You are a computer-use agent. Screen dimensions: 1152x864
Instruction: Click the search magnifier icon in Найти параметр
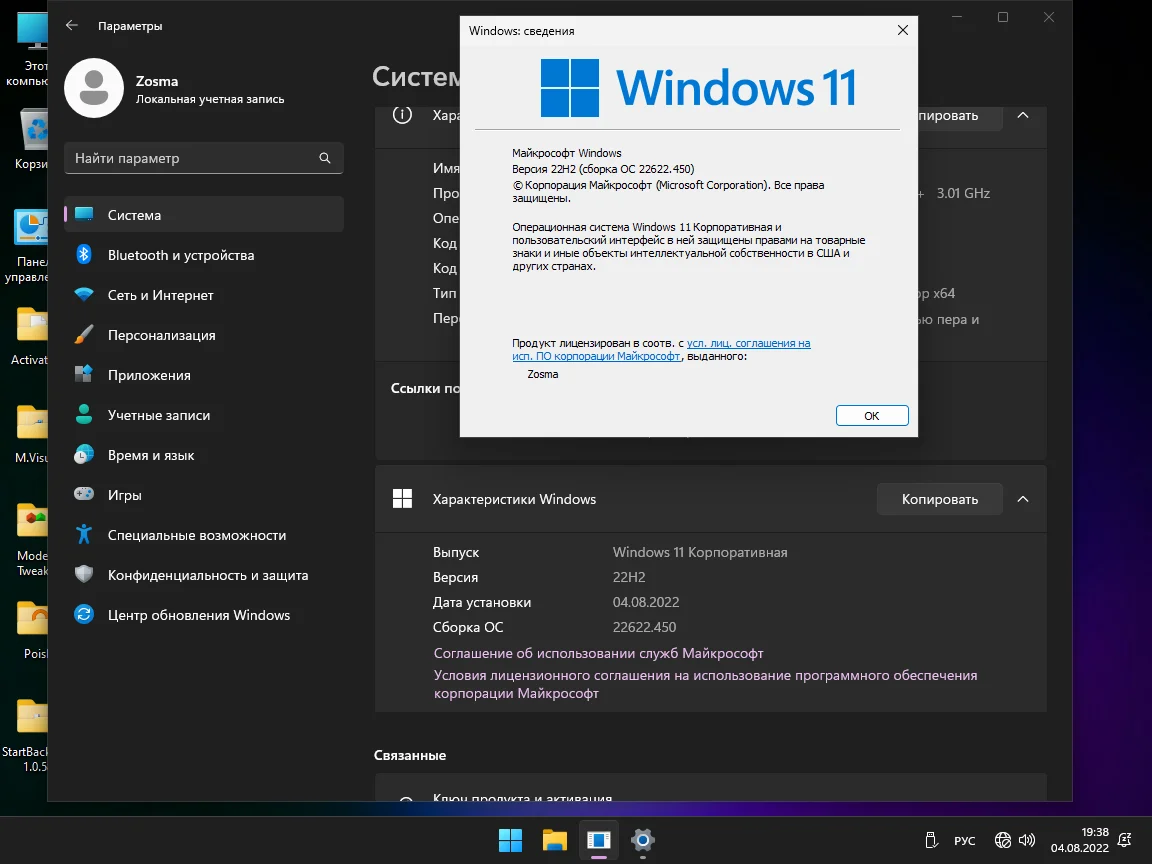325,158
